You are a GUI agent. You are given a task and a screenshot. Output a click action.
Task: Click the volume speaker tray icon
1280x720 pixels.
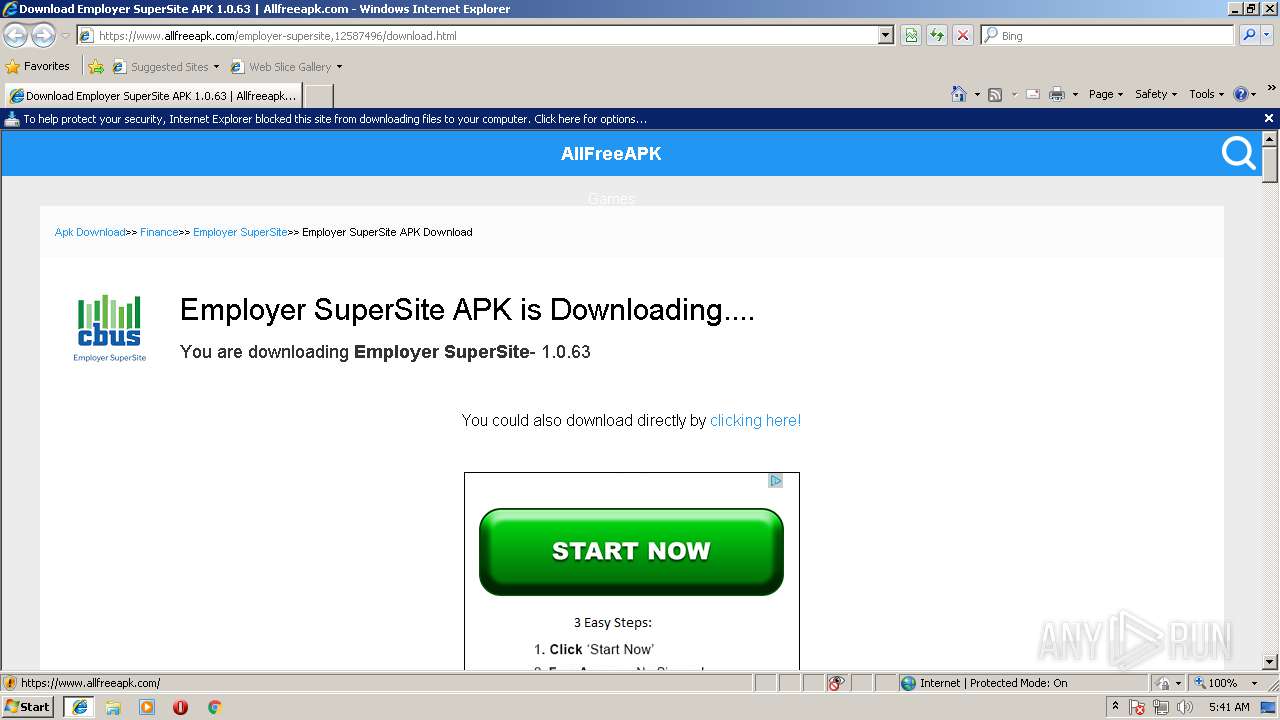pos(1185,707)
